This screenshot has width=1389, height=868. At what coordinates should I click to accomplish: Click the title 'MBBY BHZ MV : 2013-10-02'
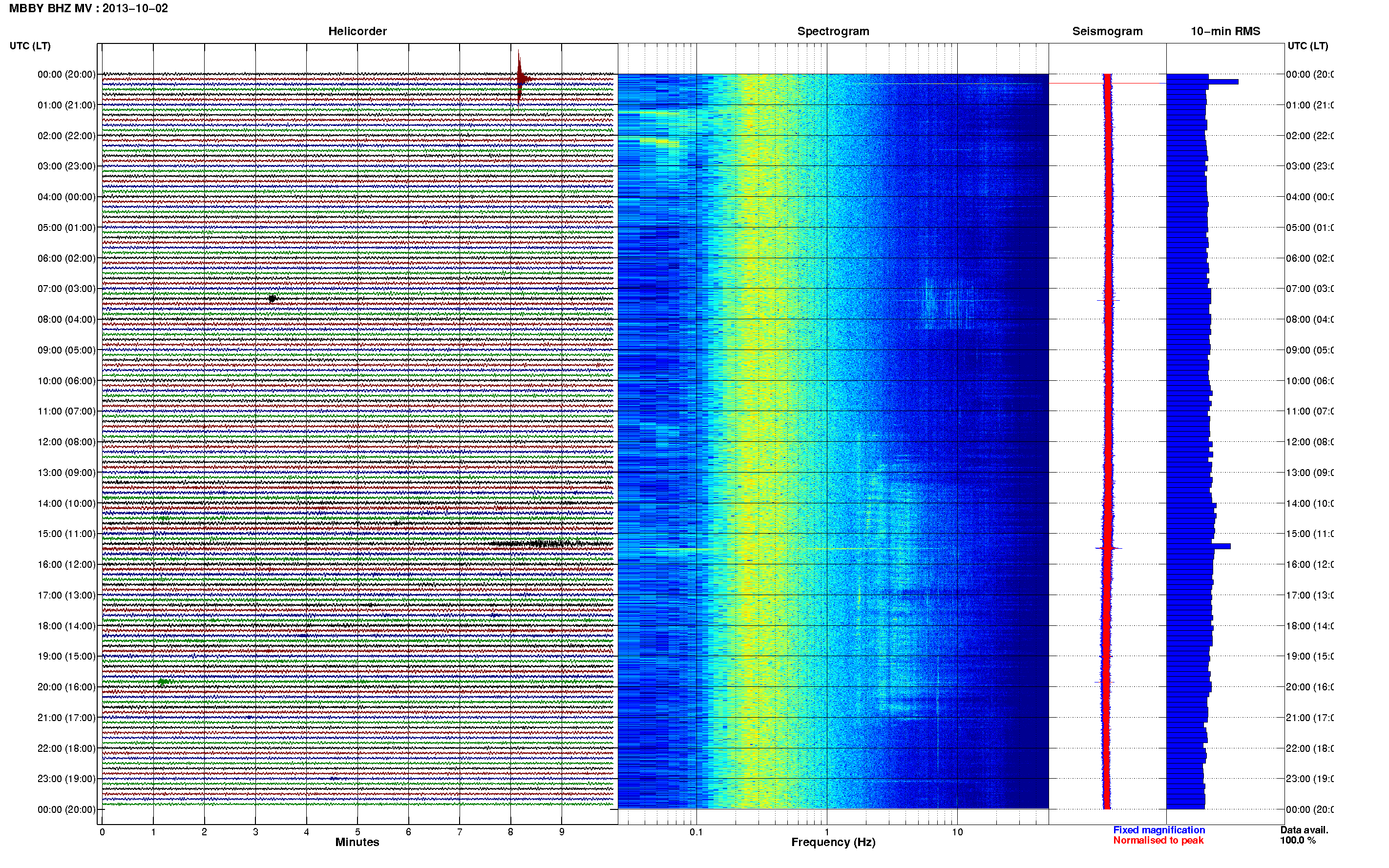click(x=88, y=8)
